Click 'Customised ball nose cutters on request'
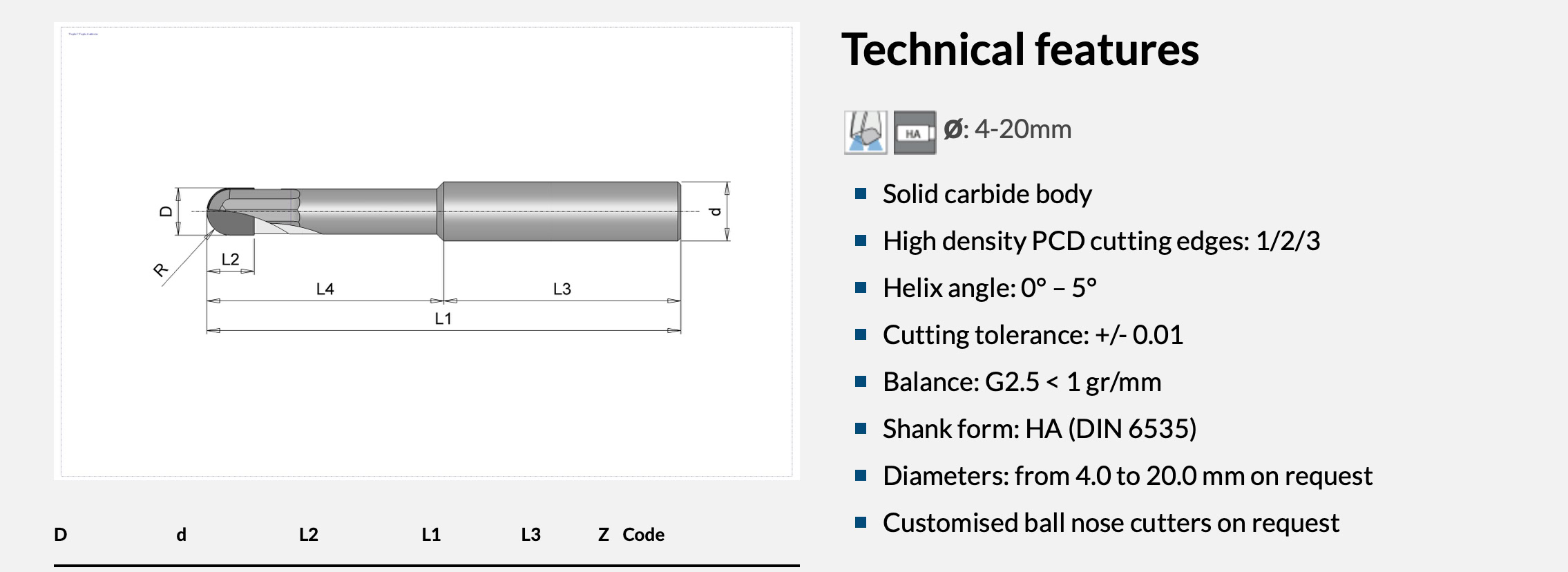Screen dimensions: 1568x572 point(1110,523)
